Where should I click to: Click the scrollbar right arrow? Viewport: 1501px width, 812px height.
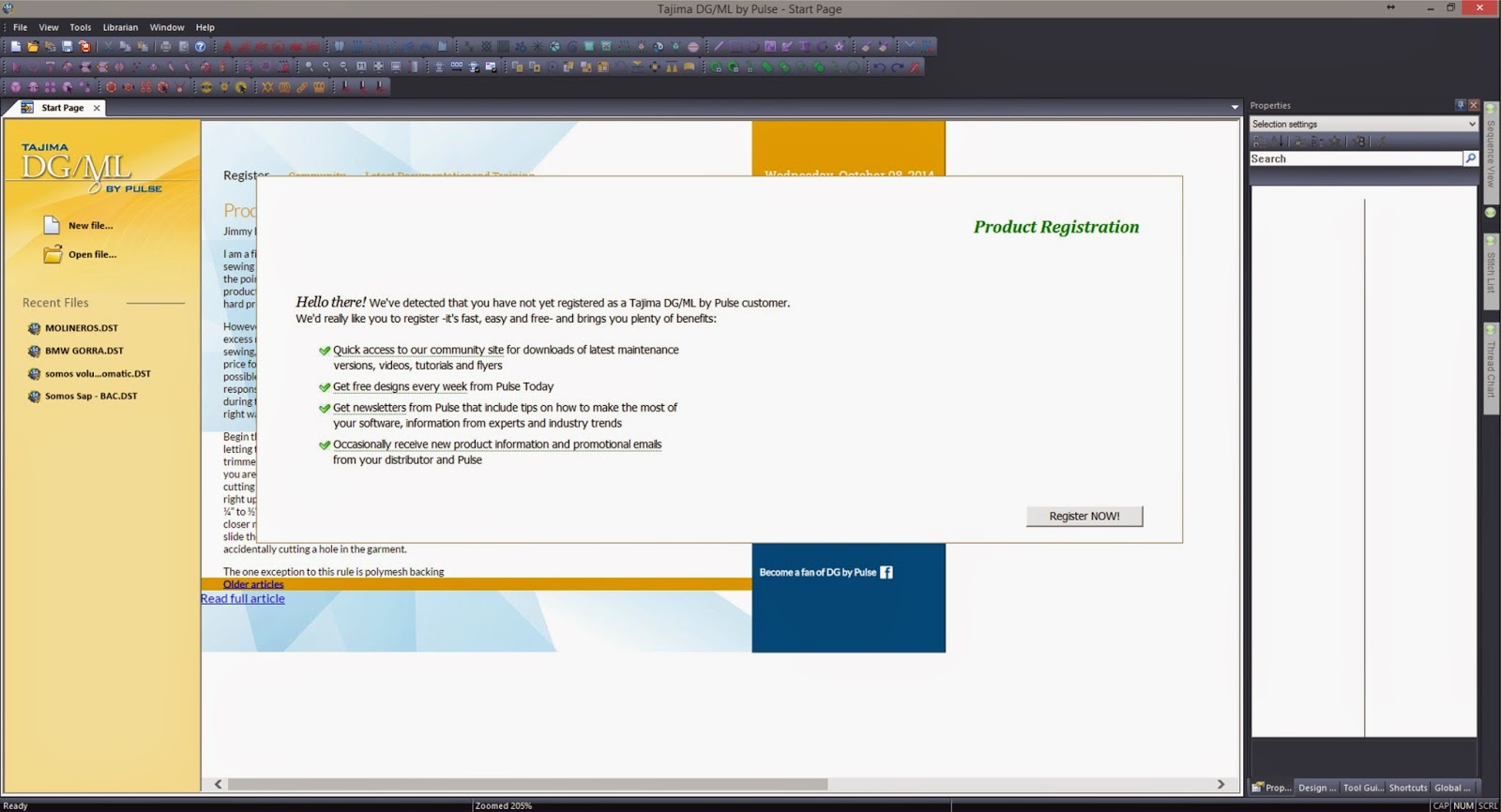[x=1221, y=784]
